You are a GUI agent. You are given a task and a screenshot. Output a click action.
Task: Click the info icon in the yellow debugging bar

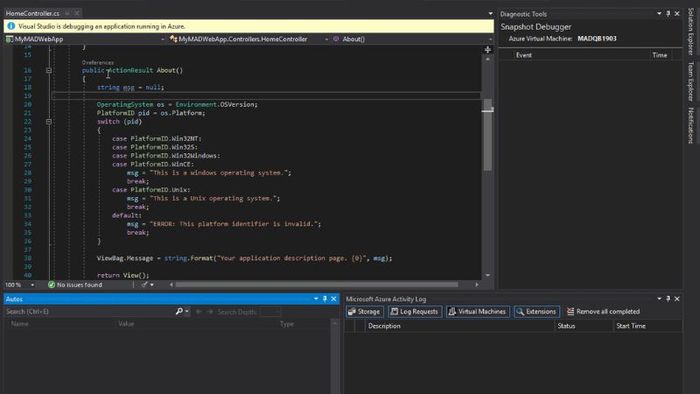(x=11, y=26)
